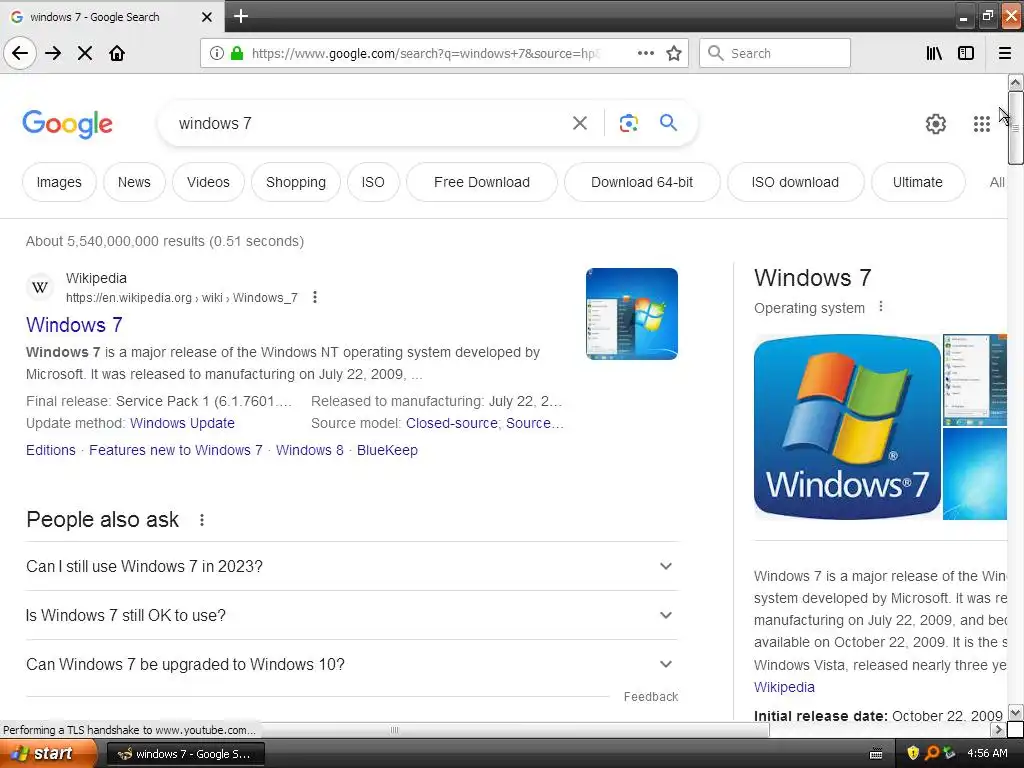Open the Windows Start menu
The height and width of the screenshot is (768, 1024).
[48, 753]
